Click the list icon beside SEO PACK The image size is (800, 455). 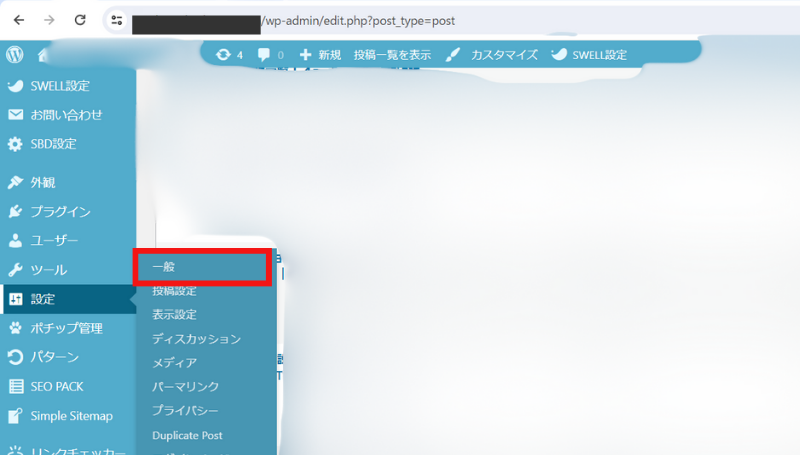pyautogui.click(x=16, y=387)
